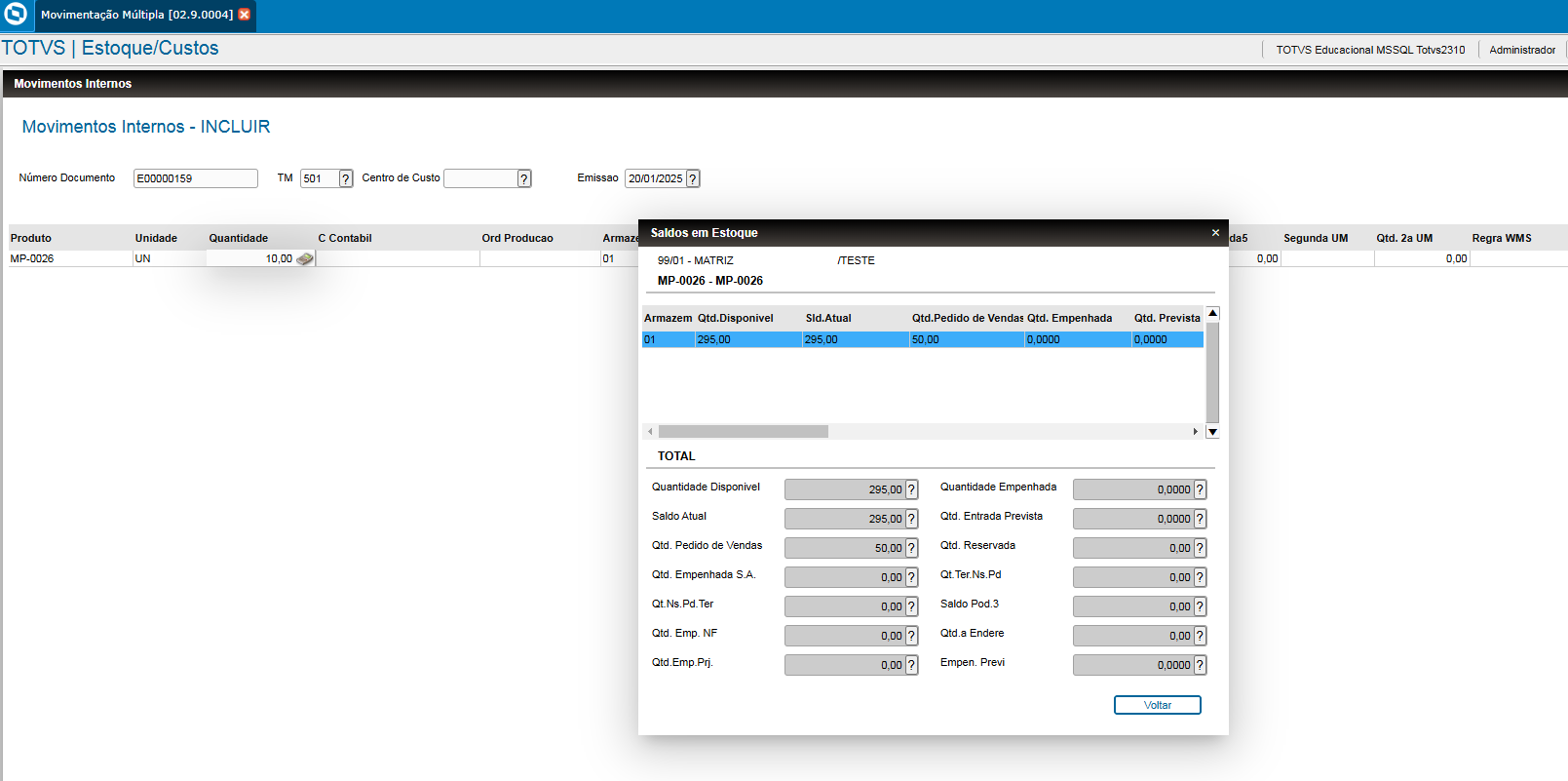Click the Qtd.Pedido de Vendas column header

click(x=968, y=318)
